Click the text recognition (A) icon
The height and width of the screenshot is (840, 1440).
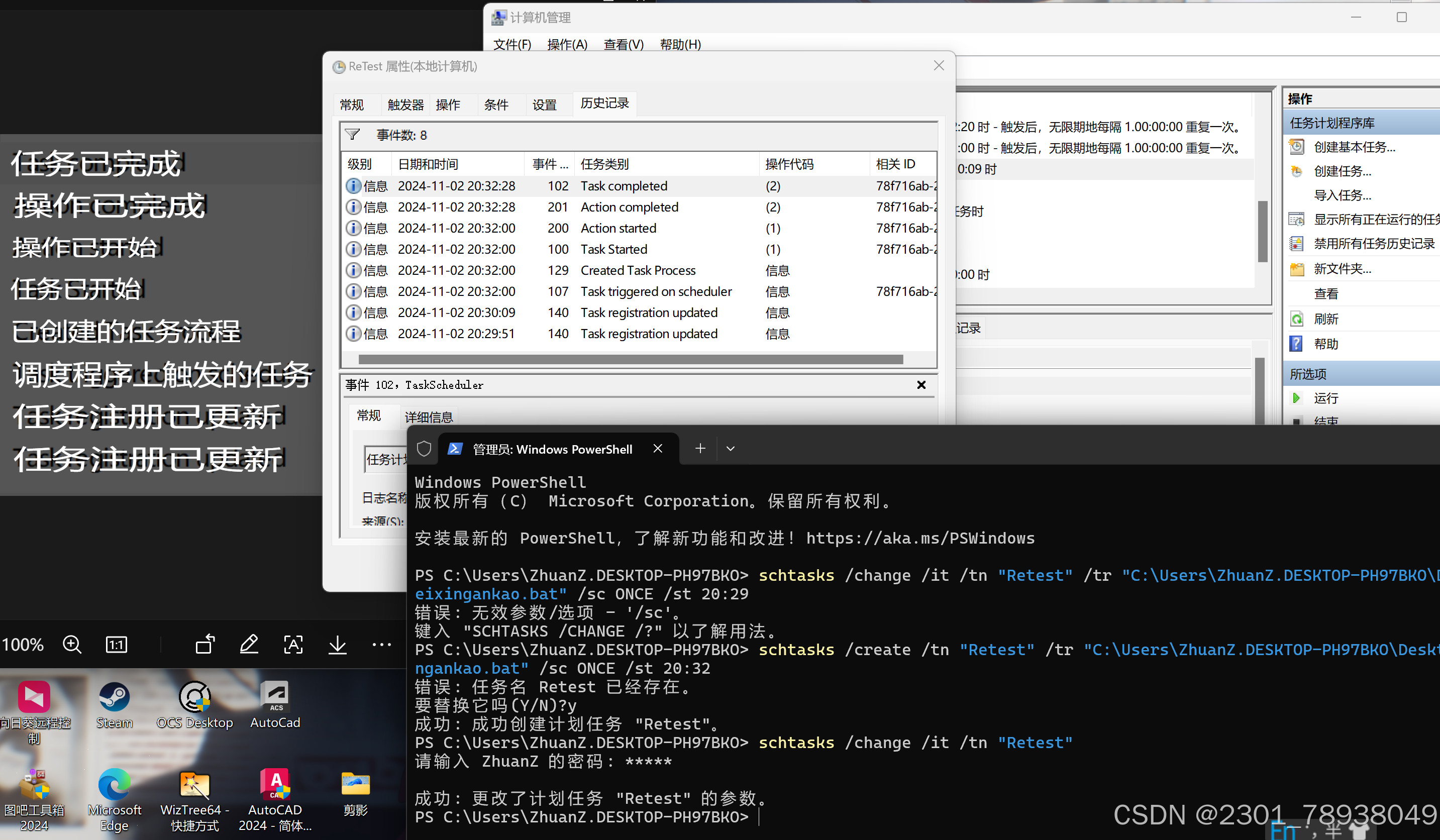point(293,645)
